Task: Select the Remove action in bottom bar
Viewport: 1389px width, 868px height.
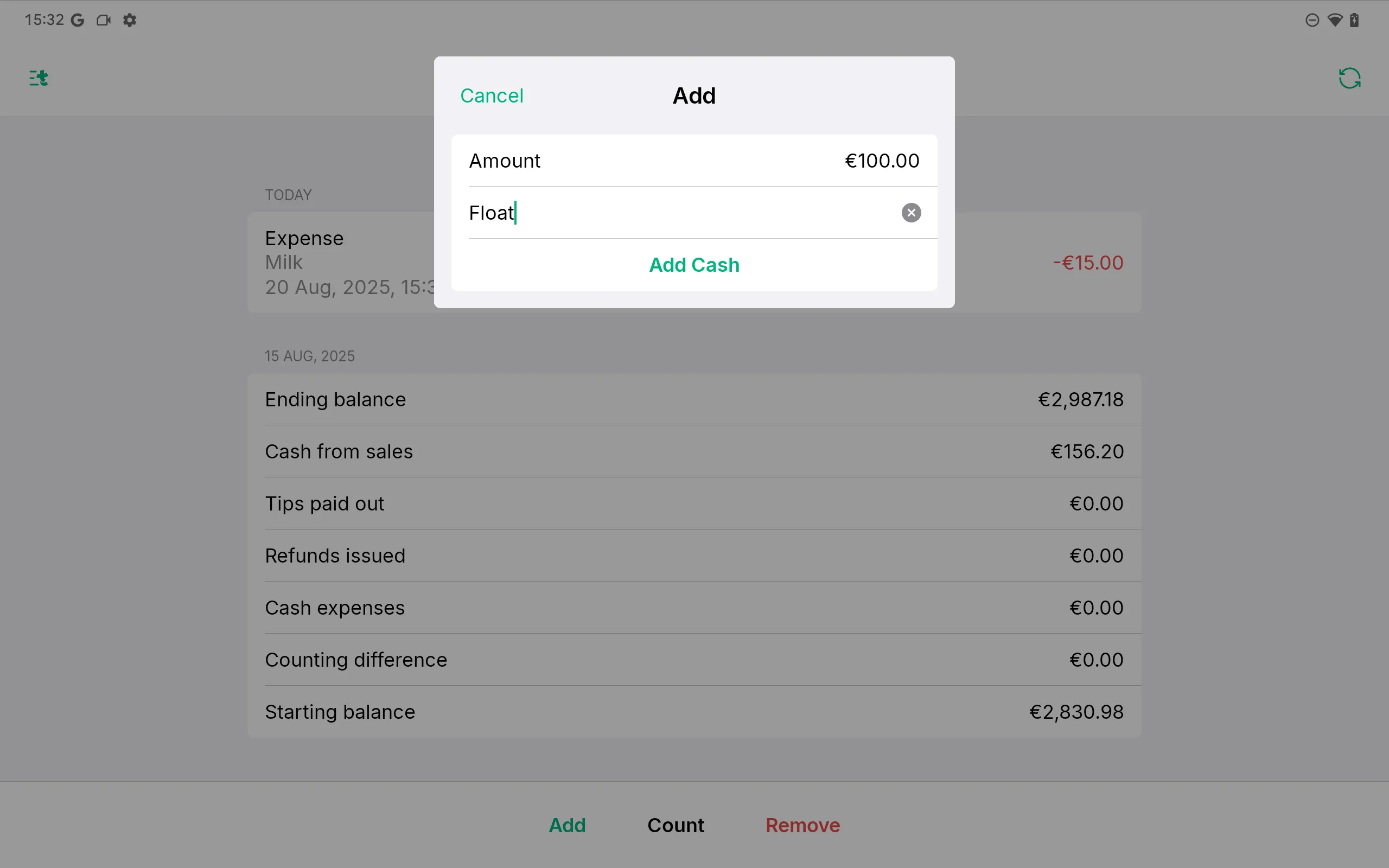Action: pos(802,825)
